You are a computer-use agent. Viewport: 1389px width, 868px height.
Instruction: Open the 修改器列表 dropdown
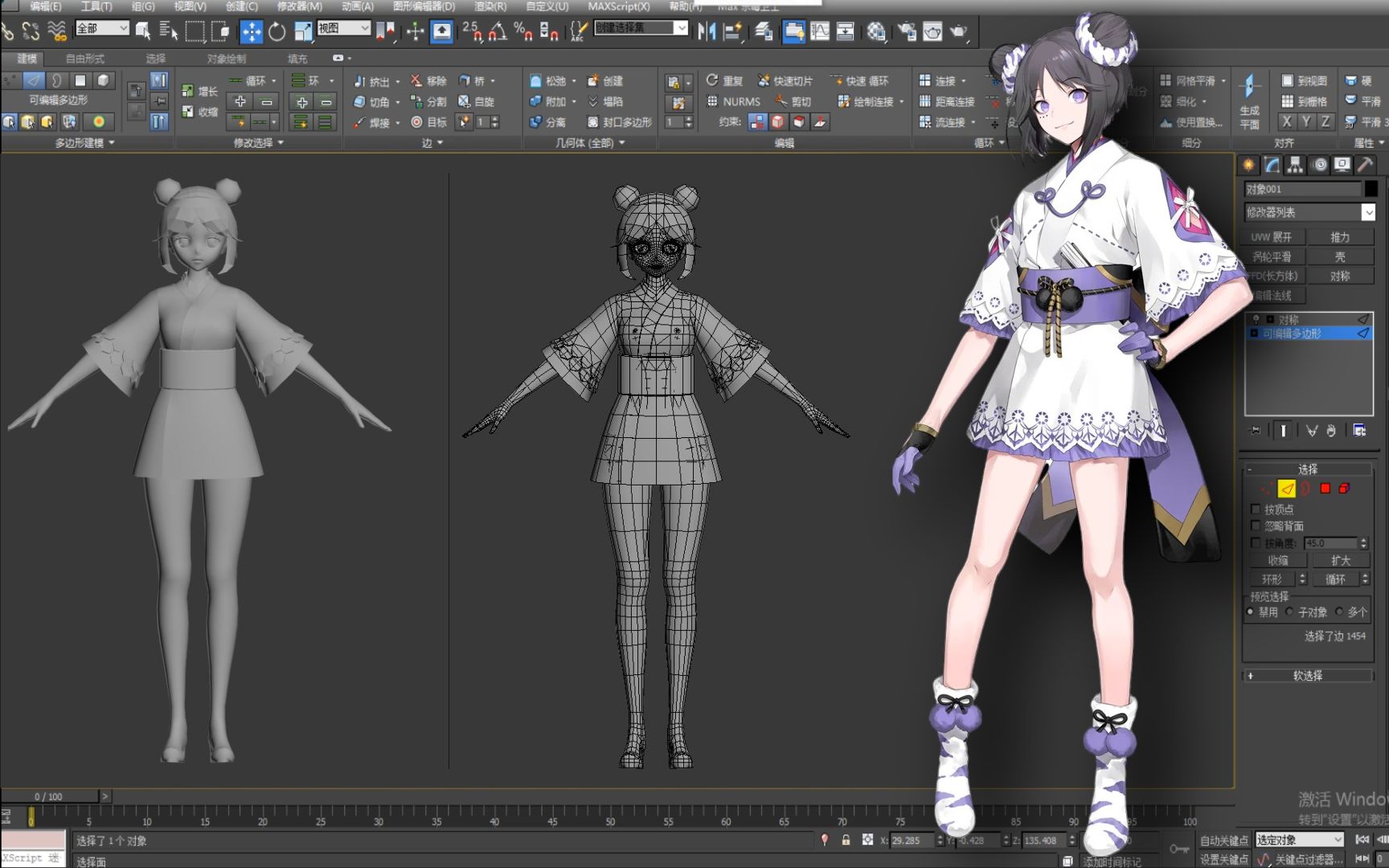point(1308,212)
